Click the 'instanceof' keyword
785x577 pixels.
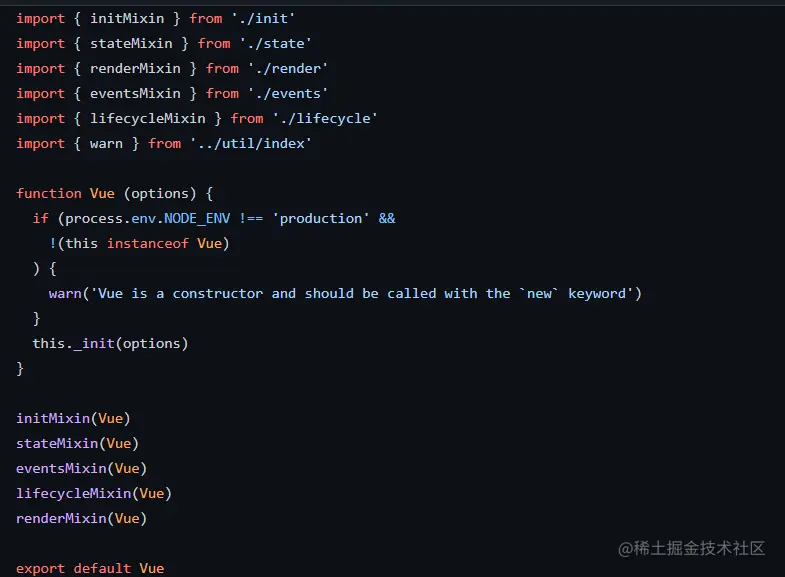click(x=148, y=244)
